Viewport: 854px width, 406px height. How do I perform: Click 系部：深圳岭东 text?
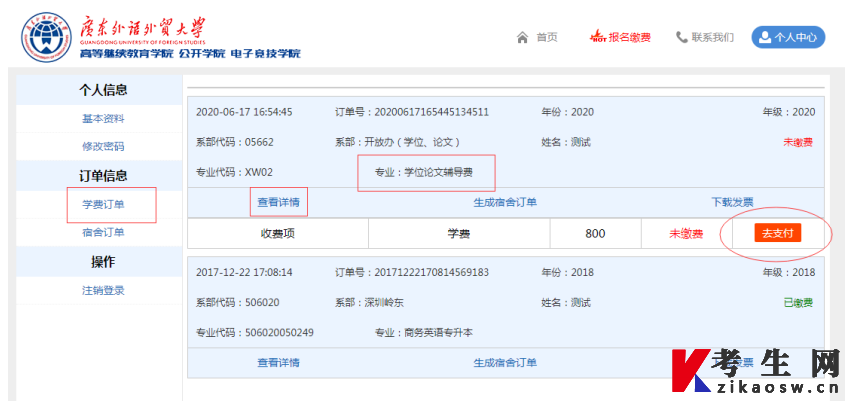point(370,302)
